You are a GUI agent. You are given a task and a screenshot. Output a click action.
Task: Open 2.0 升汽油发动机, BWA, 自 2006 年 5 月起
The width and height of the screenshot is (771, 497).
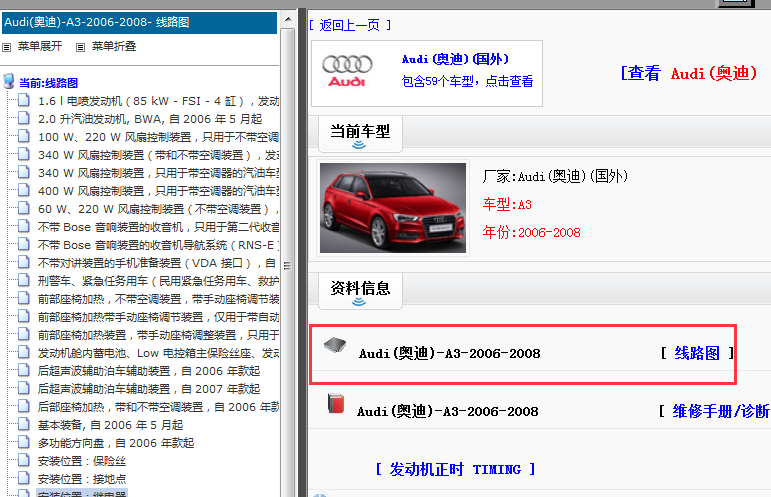click(150, 119)
